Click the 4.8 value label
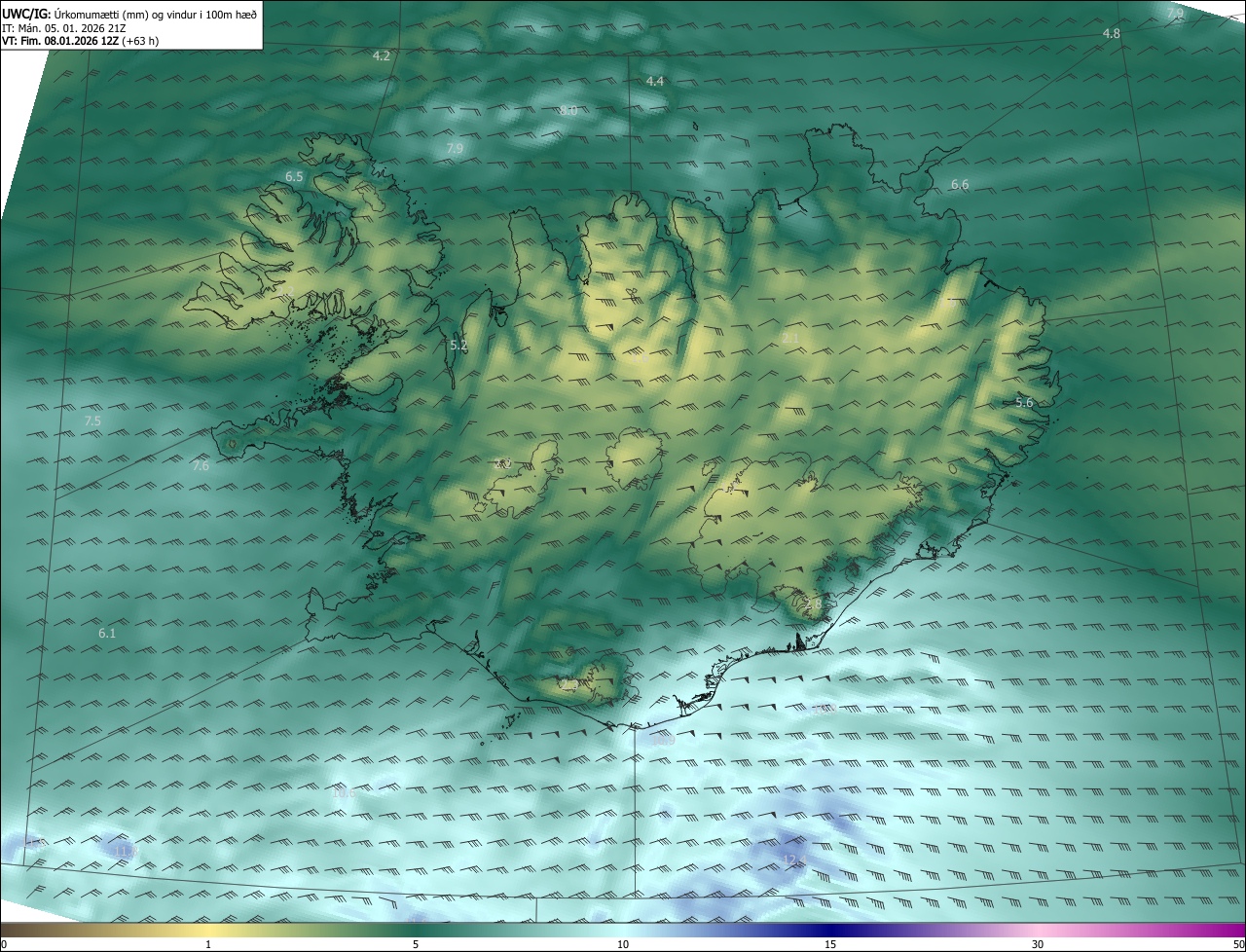 (x=1112, y=34)
